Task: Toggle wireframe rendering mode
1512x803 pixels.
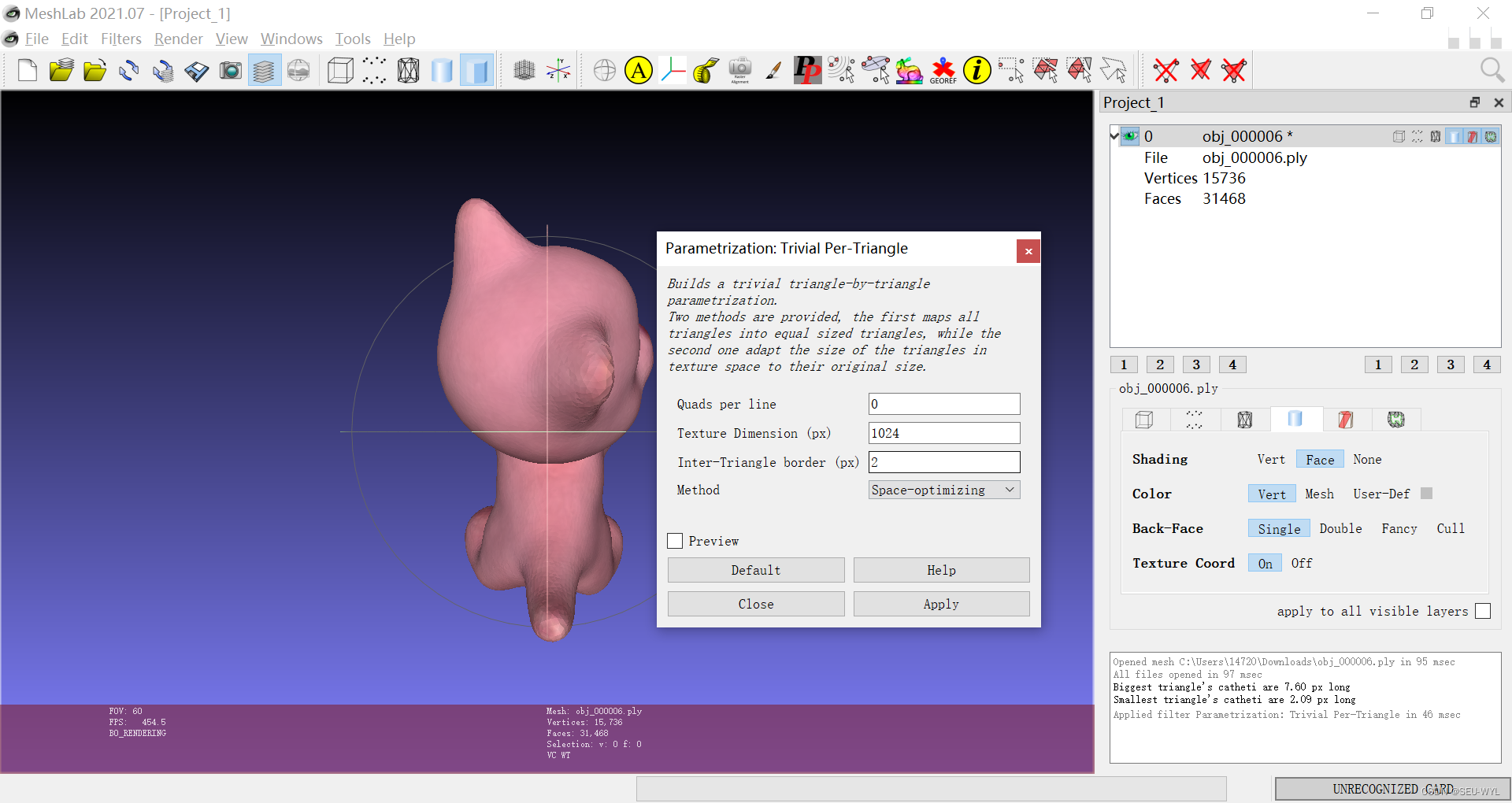Action: point(408,71)
